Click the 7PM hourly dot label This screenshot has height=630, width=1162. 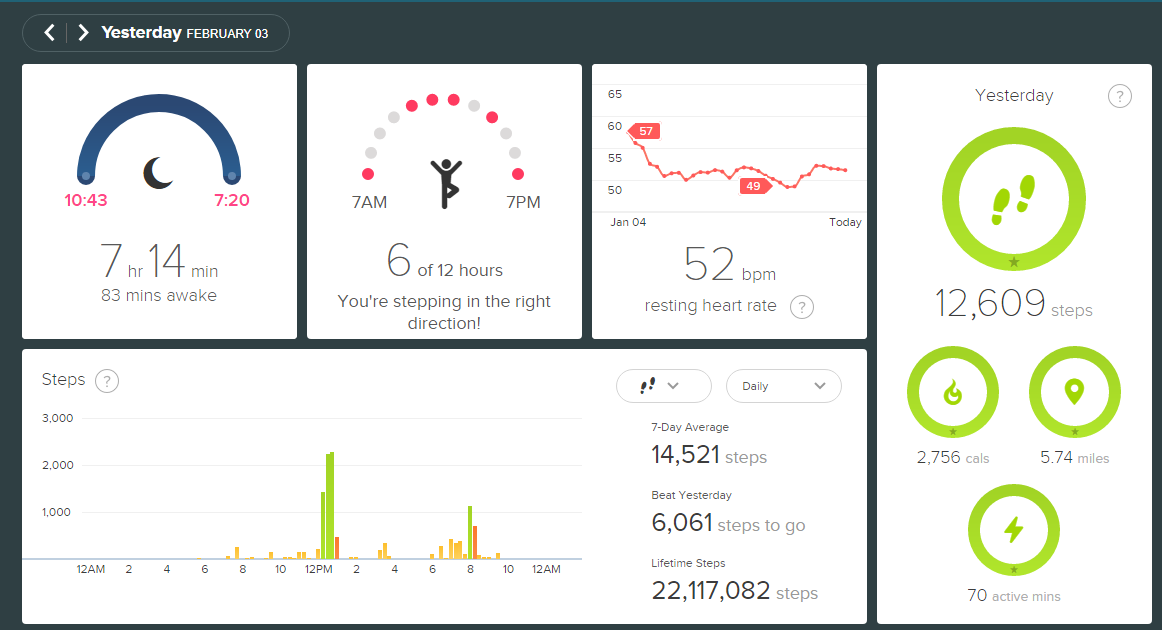523,202
